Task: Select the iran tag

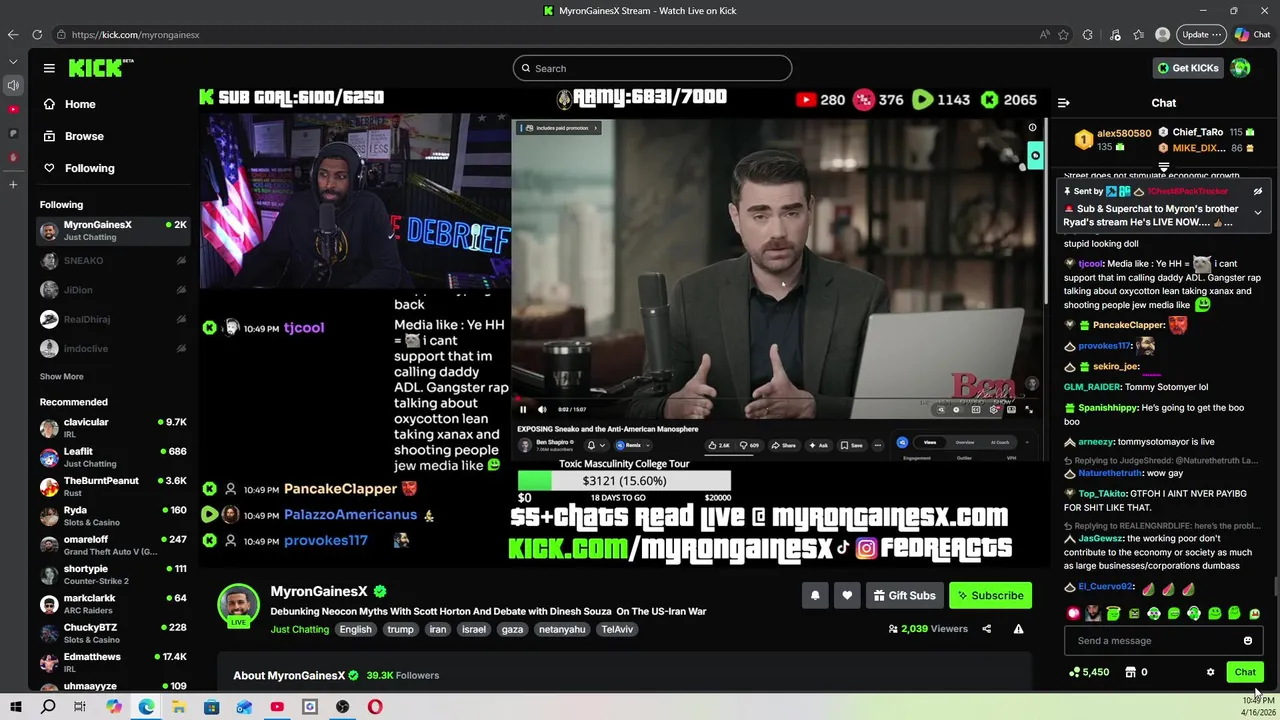Action: 437,629
